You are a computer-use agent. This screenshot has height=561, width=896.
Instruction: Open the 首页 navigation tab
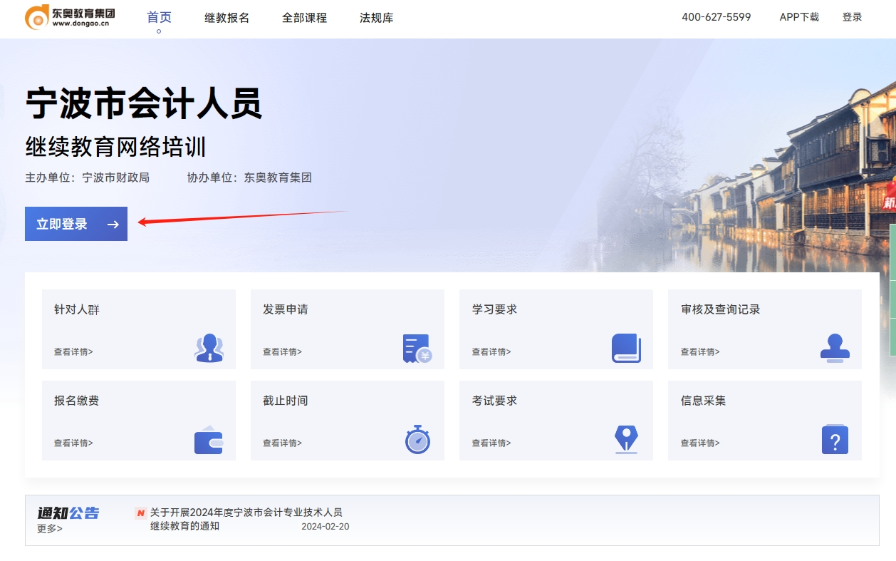pos(159,18)
